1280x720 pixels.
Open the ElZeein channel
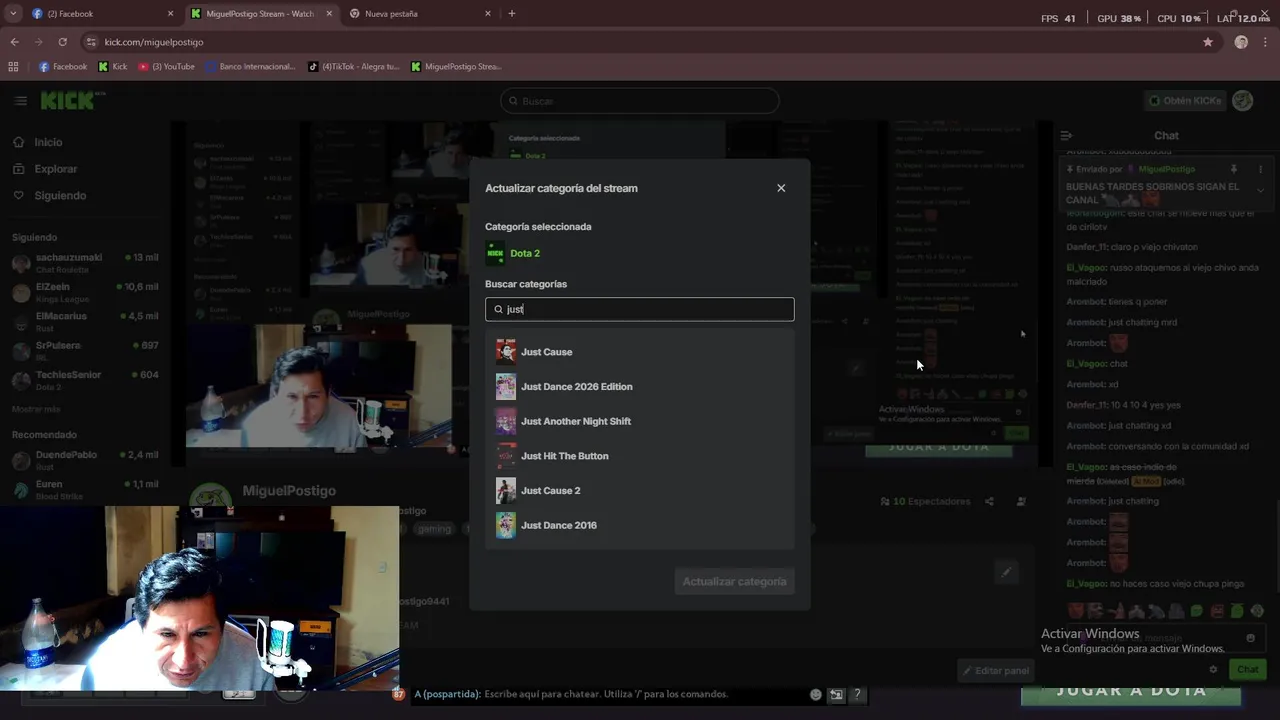84,292
